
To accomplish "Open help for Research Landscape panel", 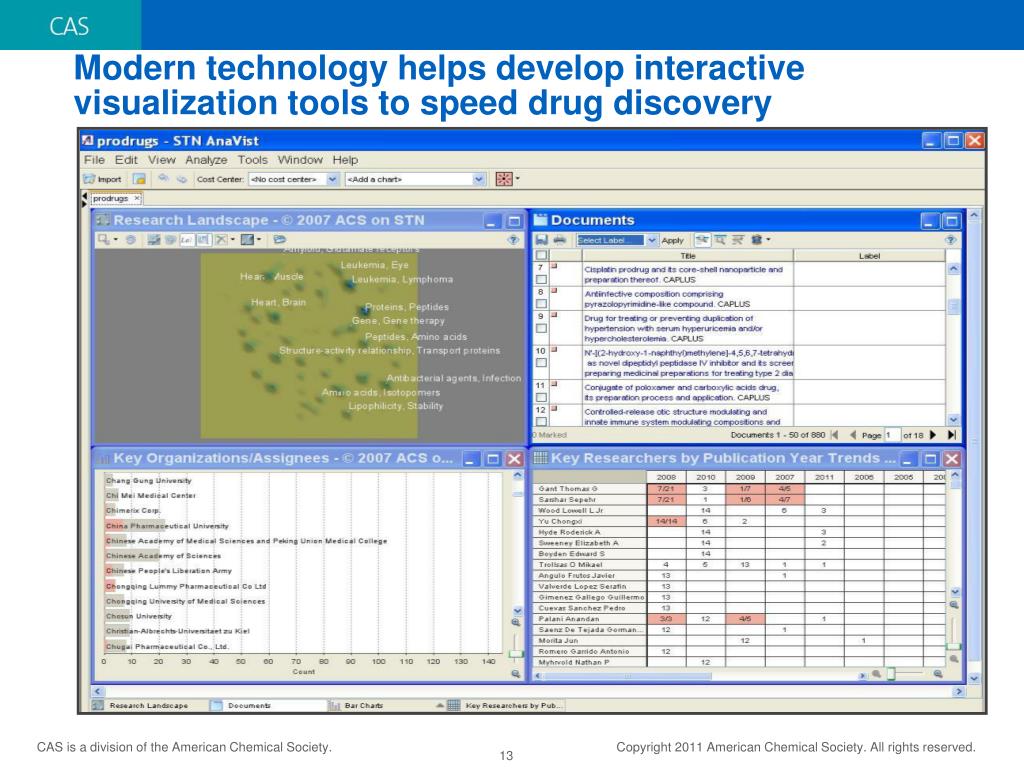I will pos(513,240).
